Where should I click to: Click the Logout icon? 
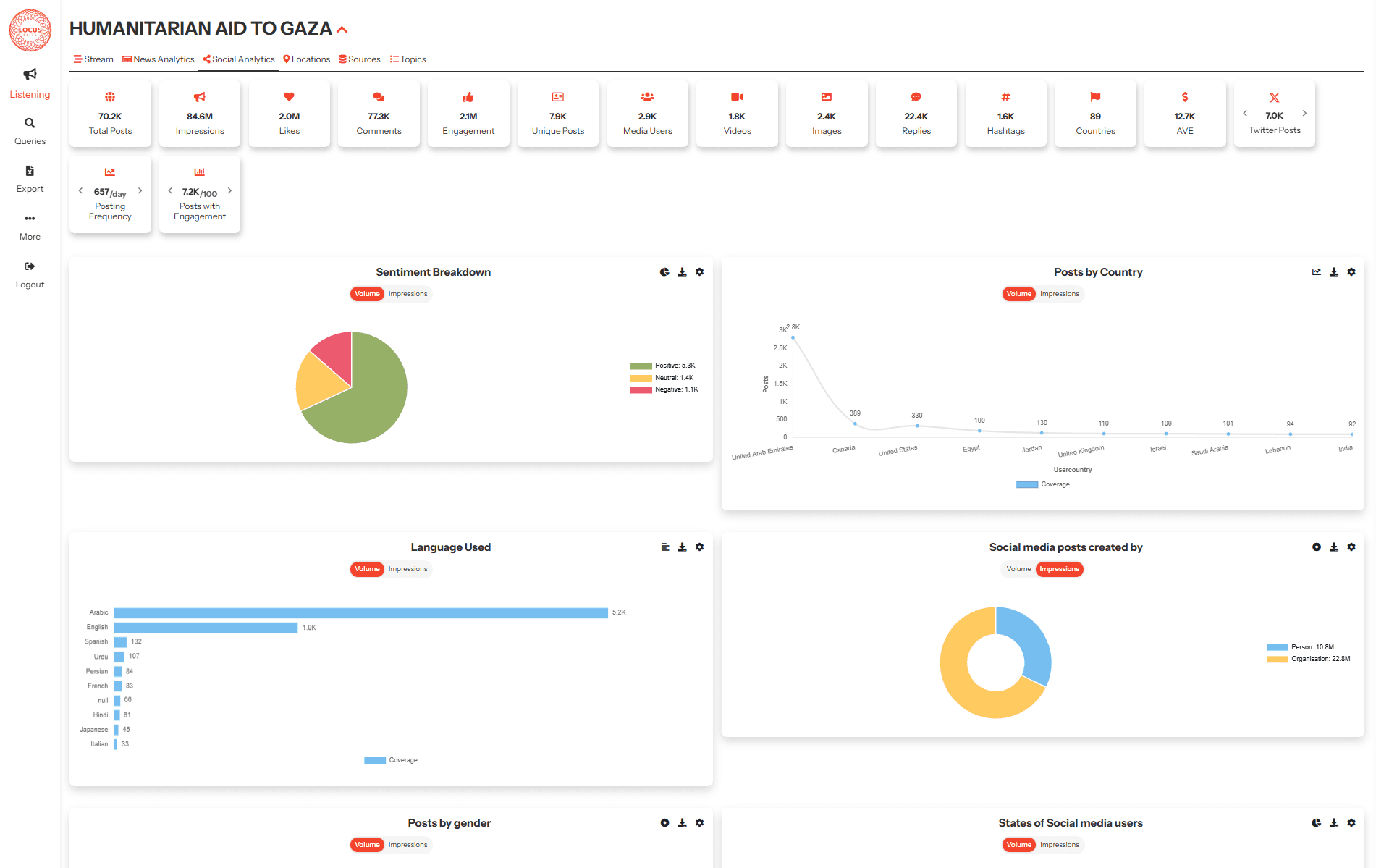click(30, 266)
